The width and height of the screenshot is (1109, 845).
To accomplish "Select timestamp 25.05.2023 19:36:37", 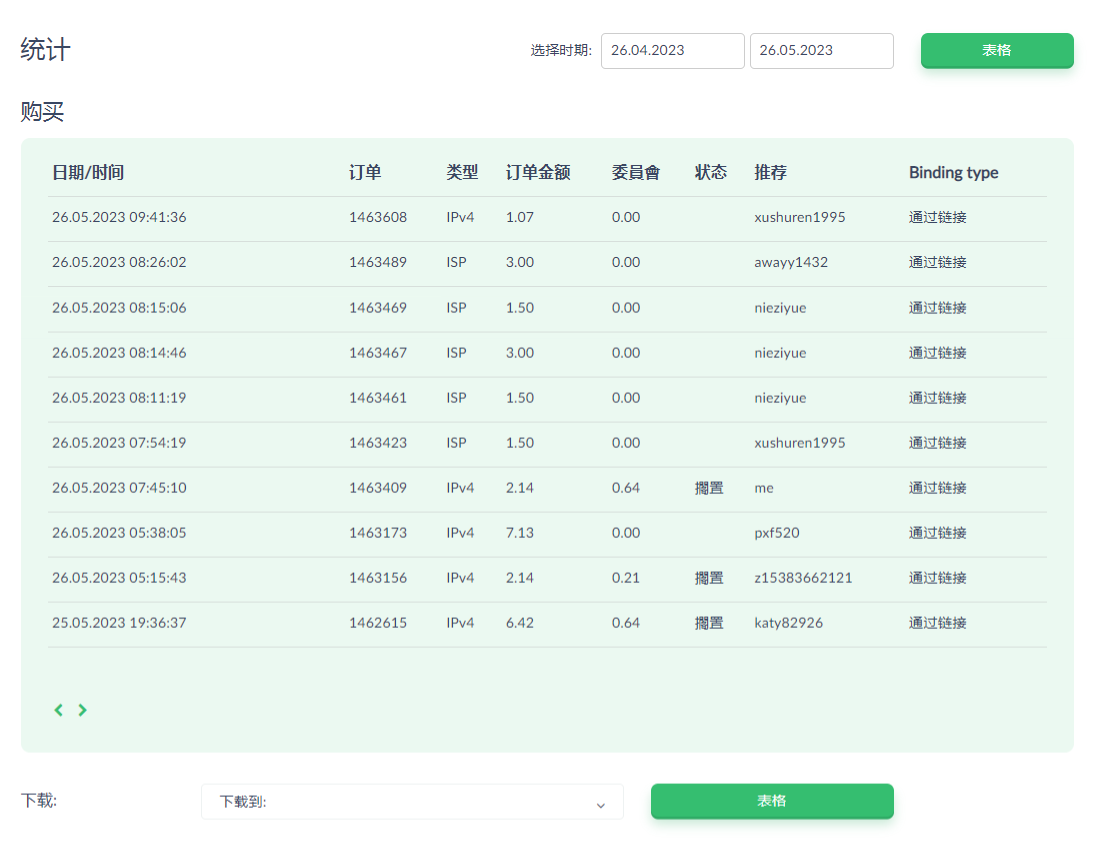I will tap(120, 623).
